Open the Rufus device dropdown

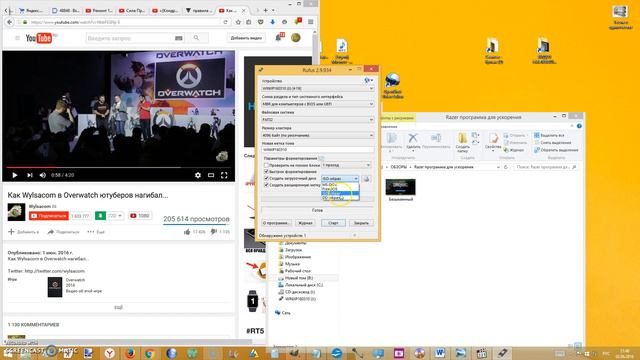click(318, 88)
